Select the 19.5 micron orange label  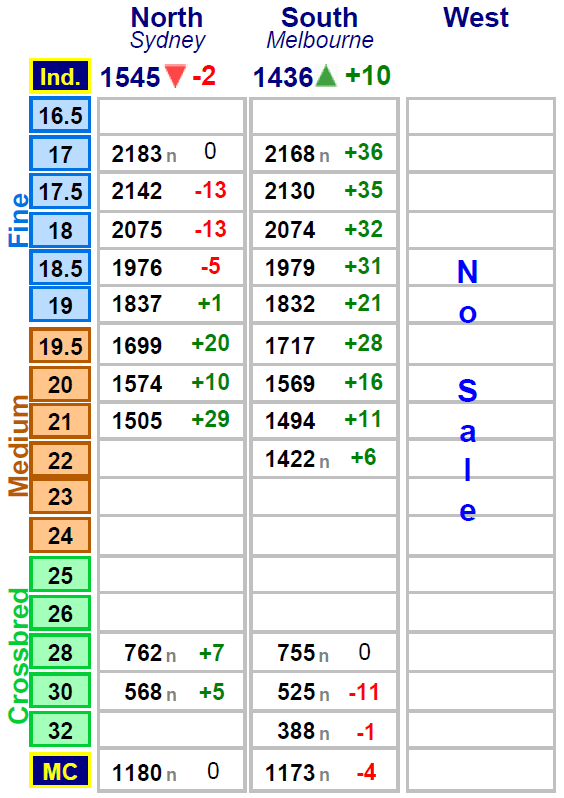click(x=60, y=346)
